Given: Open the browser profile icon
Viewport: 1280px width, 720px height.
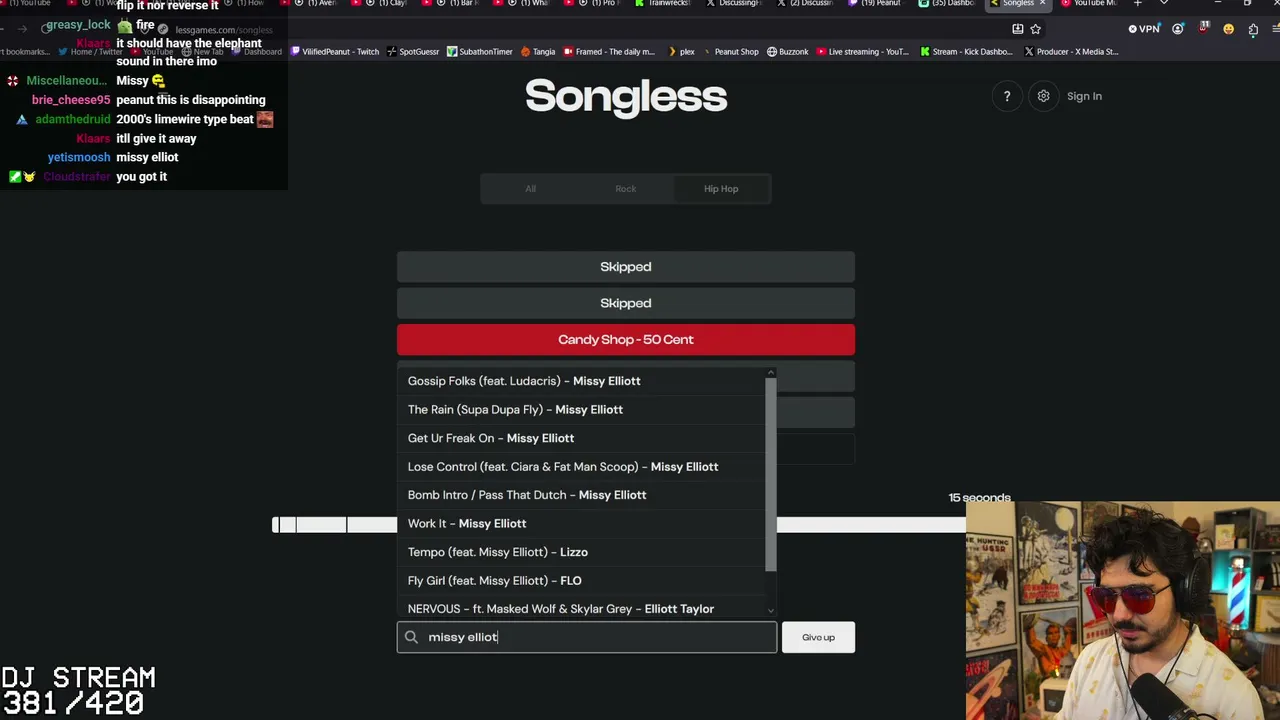Looking at the screenshot, I should pos(1178,29).
